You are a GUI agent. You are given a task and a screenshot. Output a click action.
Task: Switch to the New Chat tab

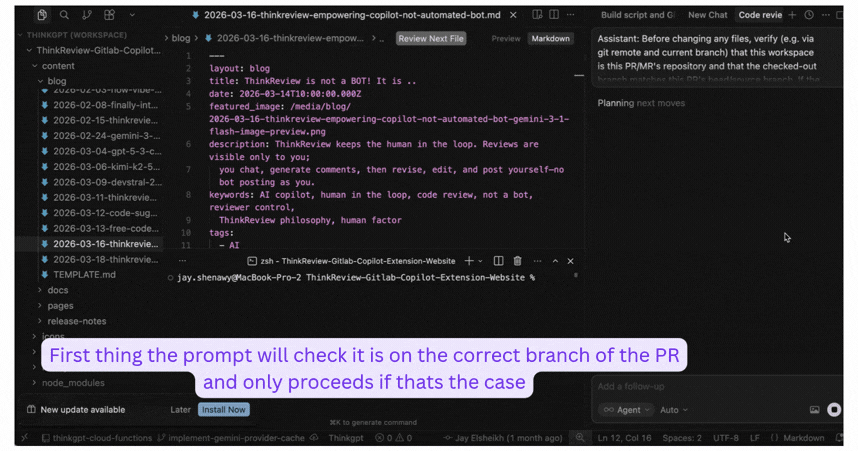click(708, 15)
